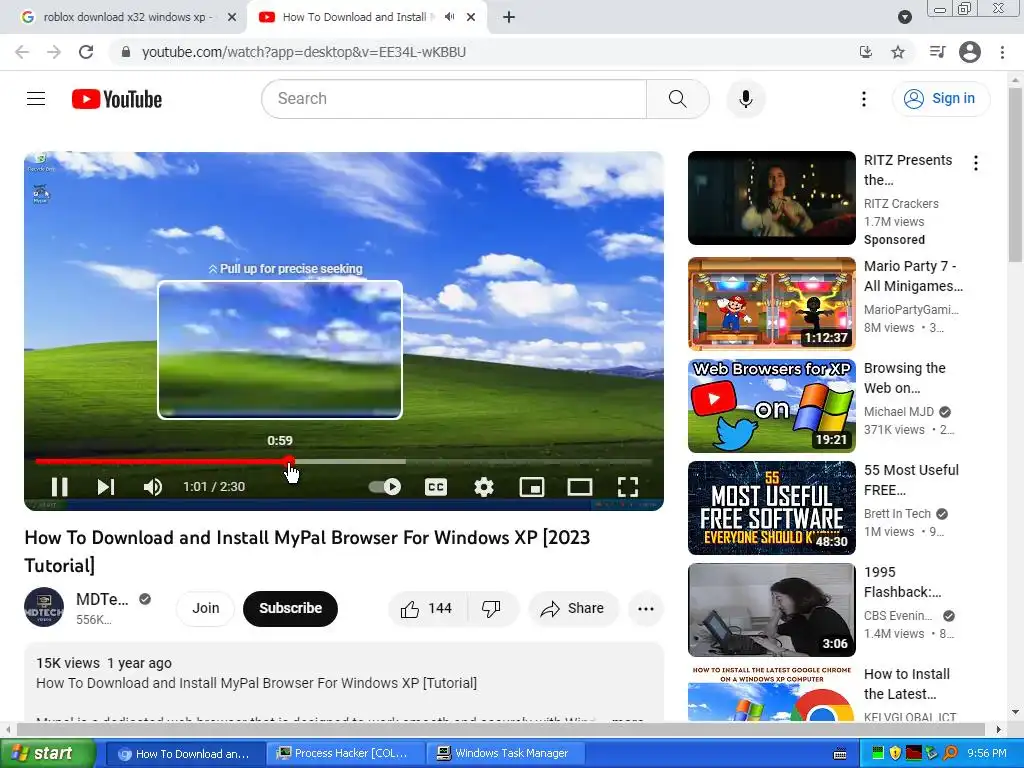Open 55 Most Useful Free Software thumbnail
Image resolution: width=1024 pixels, height=768 pixels.
point(771,507)
